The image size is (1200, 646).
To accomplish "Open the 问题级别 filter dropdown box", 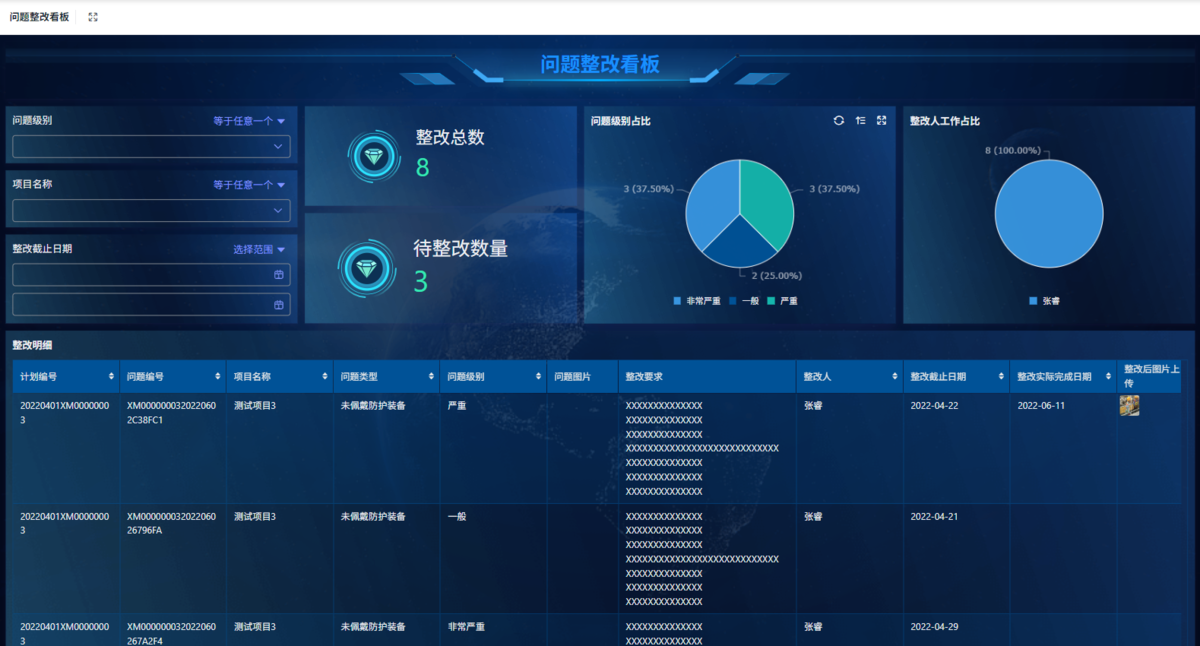I will click(151, 147).
